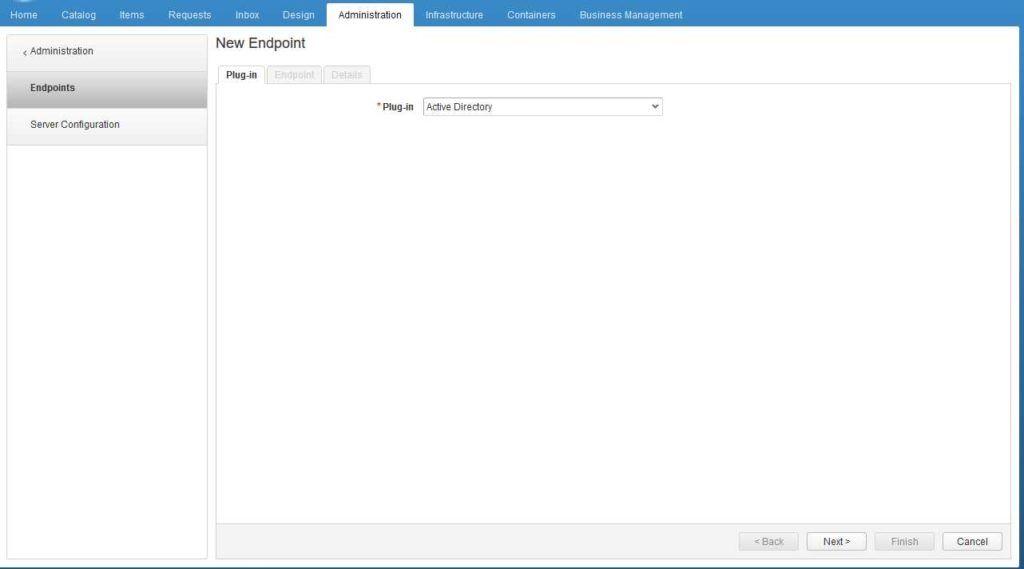This screenshot has width=1024, height=569.
Task: Open Business Management tab
Action: click(x=631, y=14)
